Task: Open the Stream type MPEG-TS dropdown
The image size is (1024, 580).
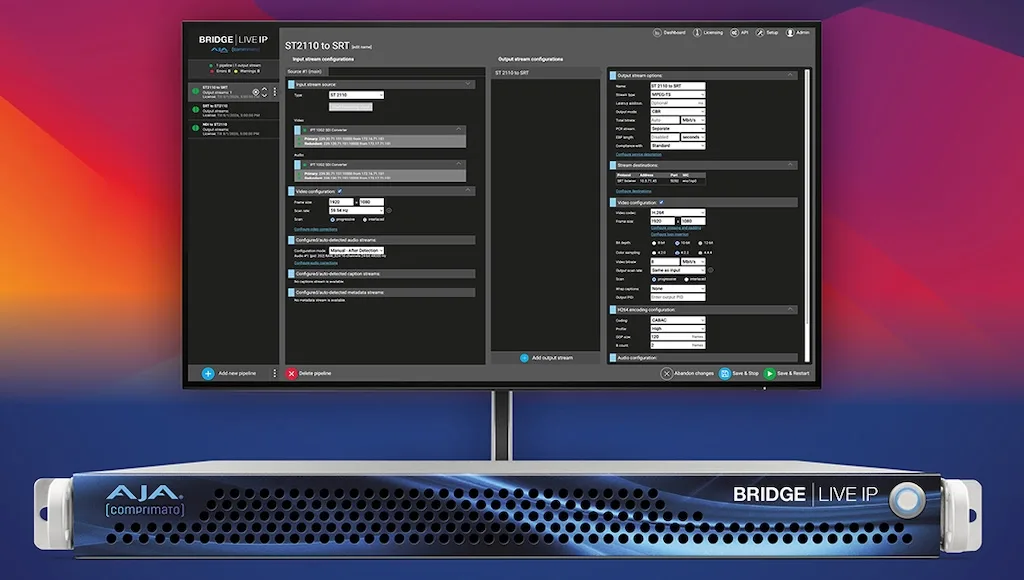Action: click(679, 94)
